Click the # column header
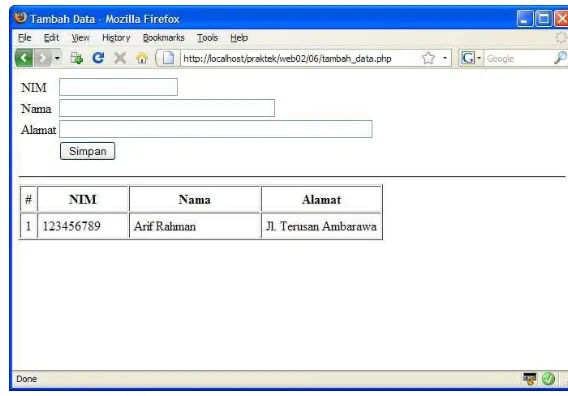 click(x=29, y=199)
